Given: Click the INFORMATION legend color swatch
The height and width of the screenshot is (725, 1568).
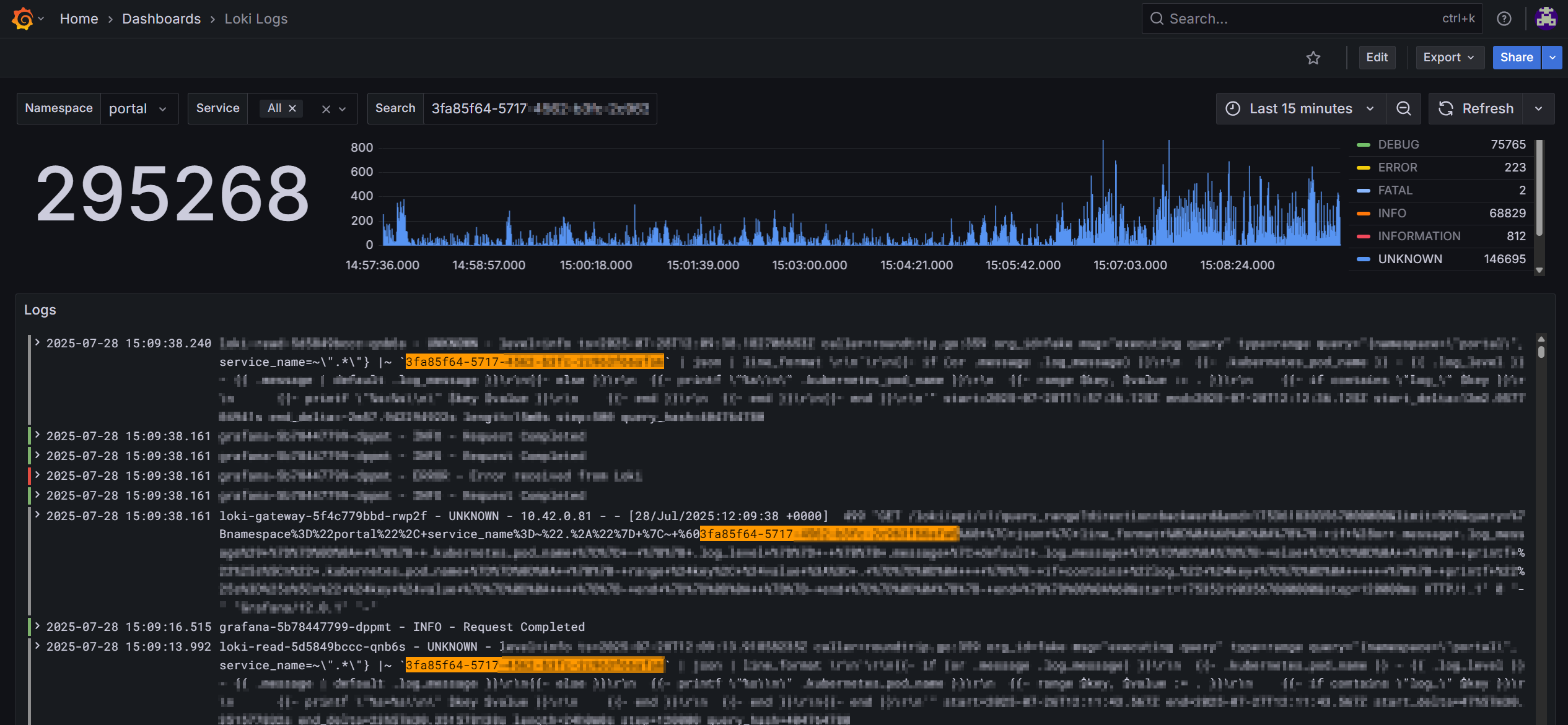Looking at the screenshot, I should pos(1363,237).
